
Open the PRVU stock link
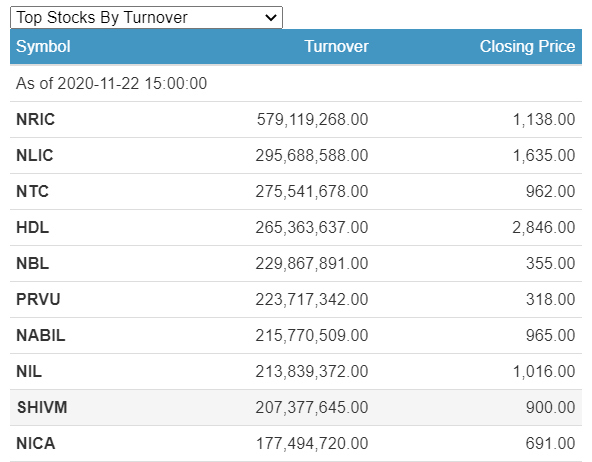pyautogui.click(x=38, y=299)
